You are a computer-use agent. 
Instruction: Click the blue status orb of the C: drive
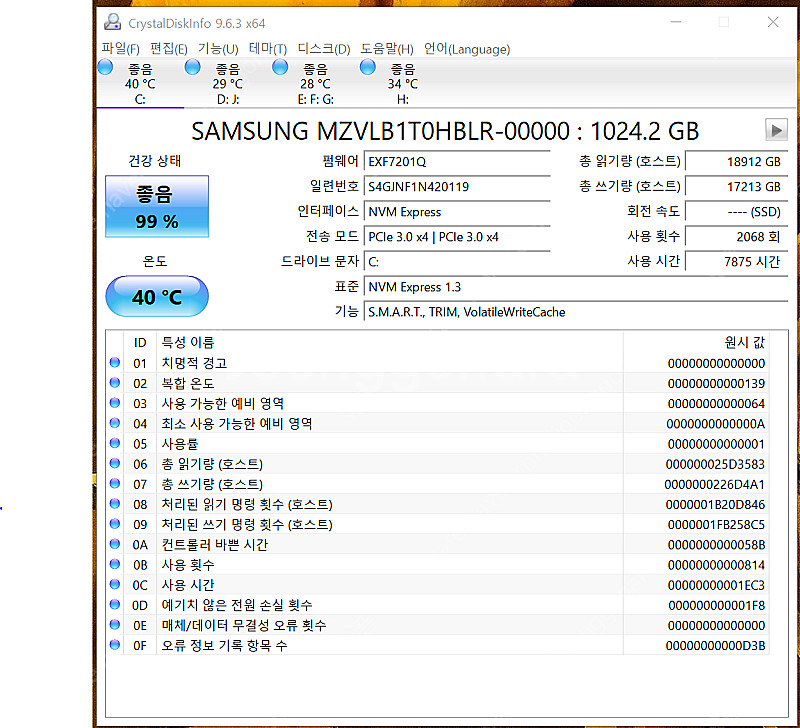click(x=105, y=67)
